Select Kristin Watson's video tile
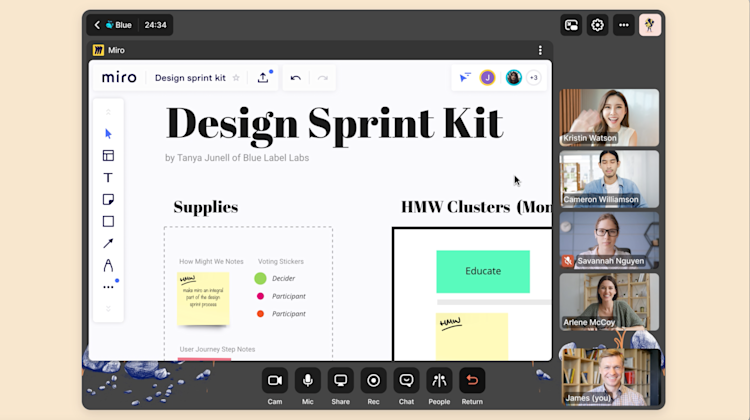The width and height of the screenshot is (750, 420). pos(609,117)
